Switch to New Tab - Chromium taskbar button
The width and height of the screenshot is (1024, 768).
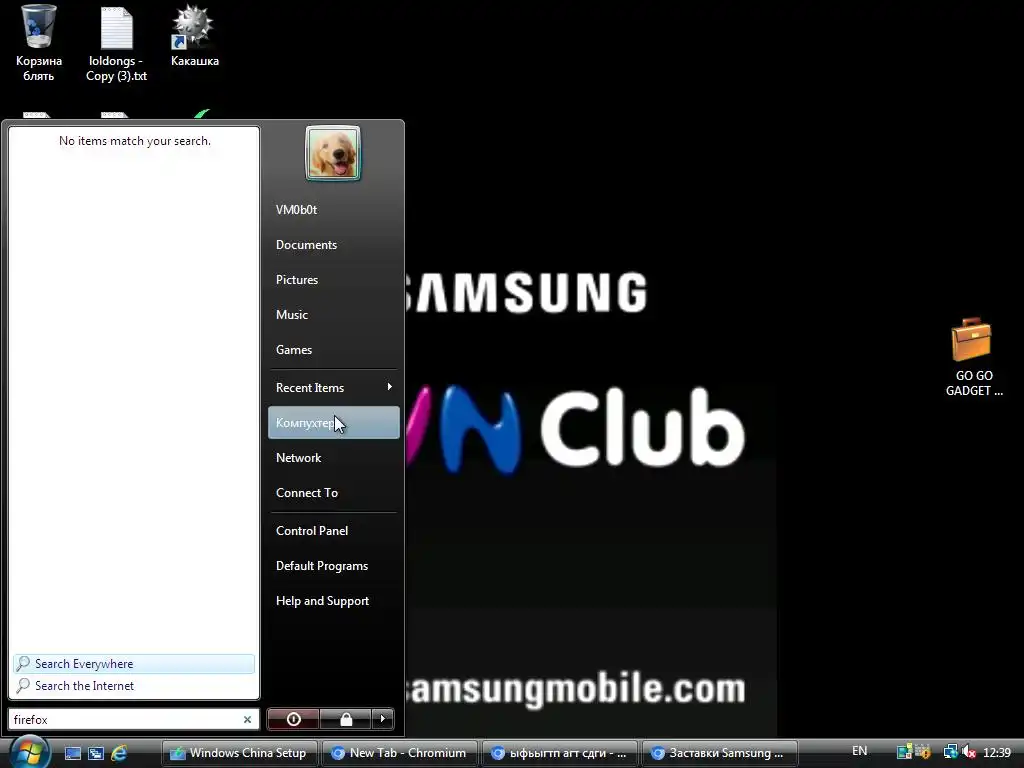[x=400, y=753]
